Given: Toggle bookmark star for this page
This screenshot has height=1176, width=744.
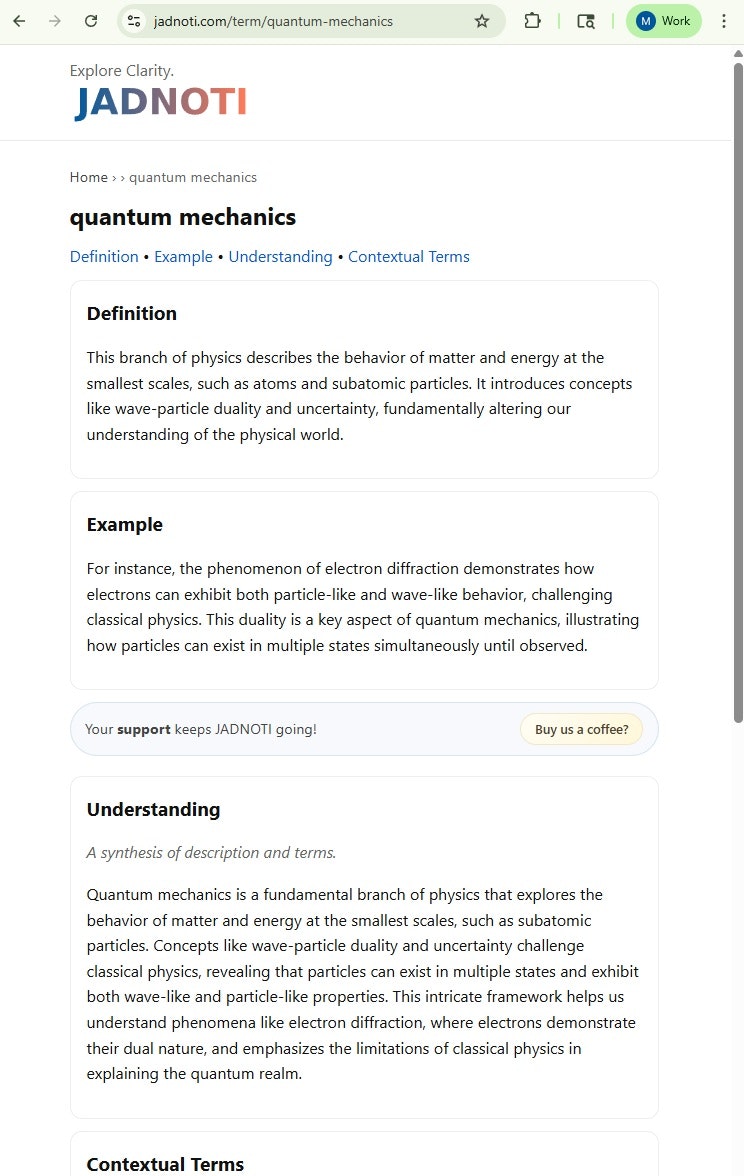Looking at the screenshot, I should [481, 20].
